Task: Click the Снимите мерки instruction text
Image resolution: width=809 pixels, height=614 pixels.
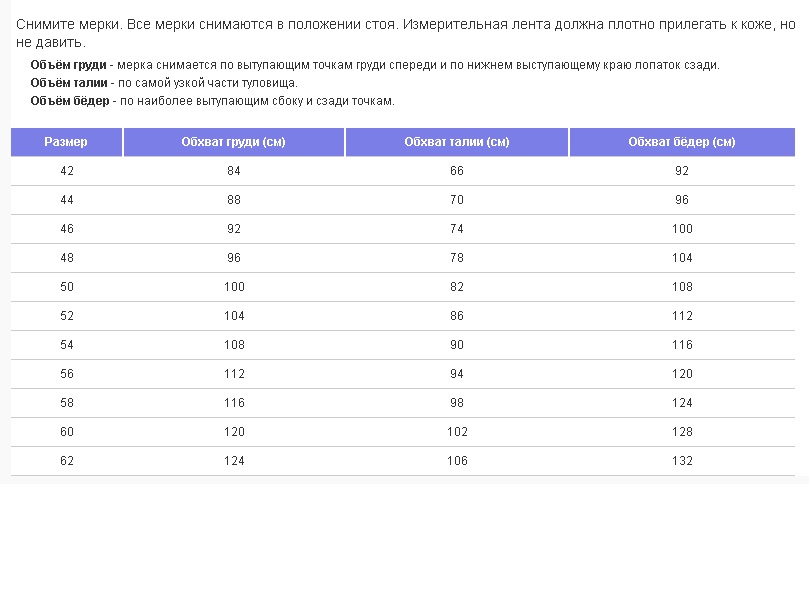Action: tap(68, 24)
